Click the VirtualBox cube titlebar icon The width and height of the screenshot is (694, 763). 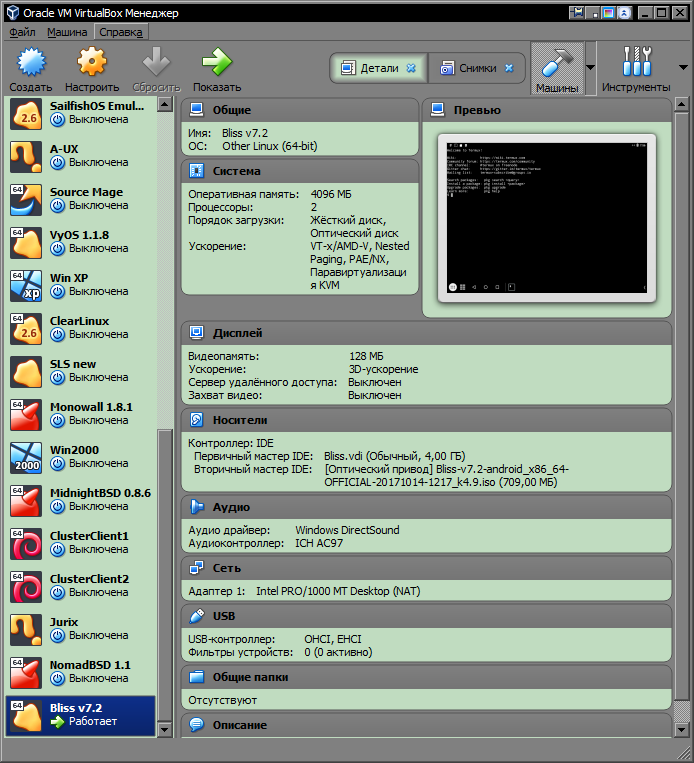(x=13, y=12)
